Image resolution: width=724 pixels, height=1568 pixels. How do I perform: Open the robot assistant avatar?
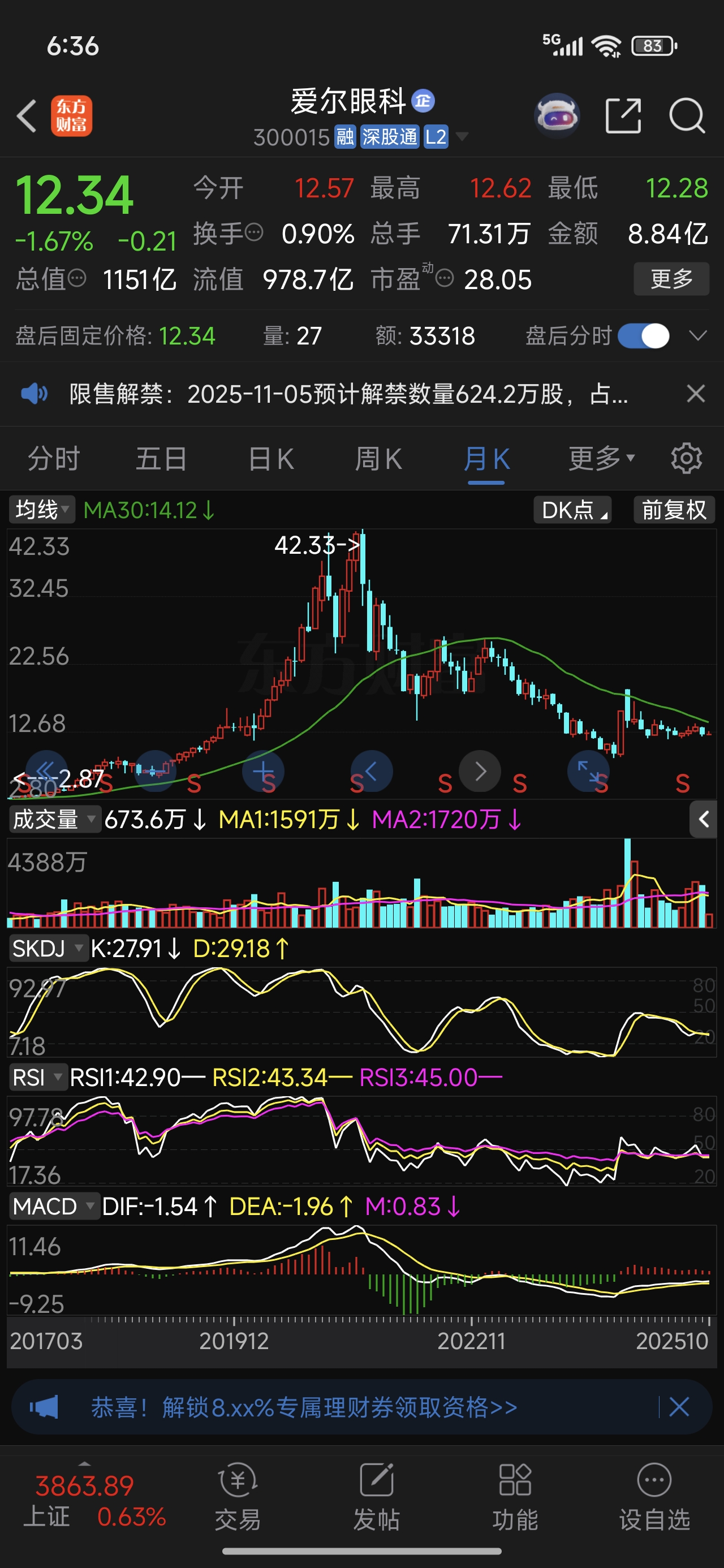coord(557,115)
